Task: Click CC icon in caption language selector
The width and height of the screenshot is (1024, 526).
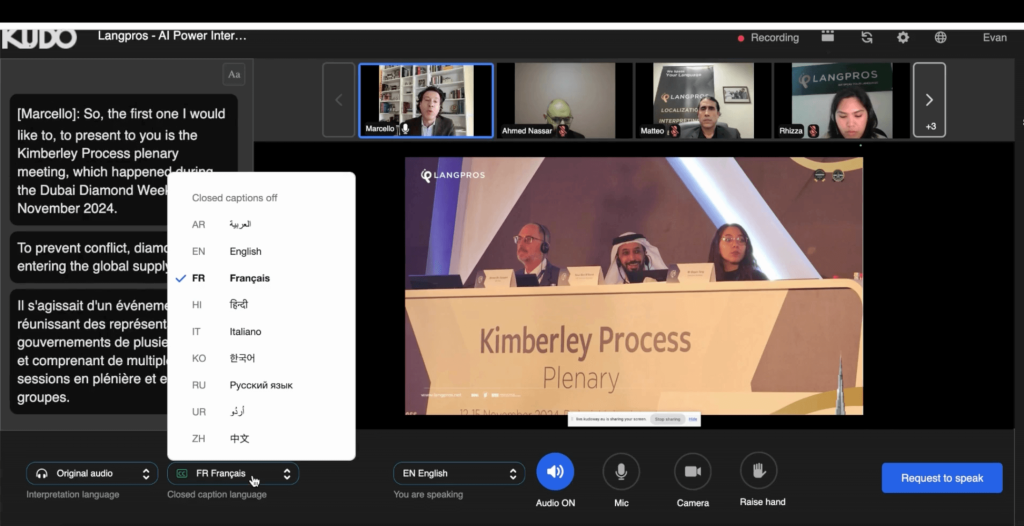Action: click(182, 474)
